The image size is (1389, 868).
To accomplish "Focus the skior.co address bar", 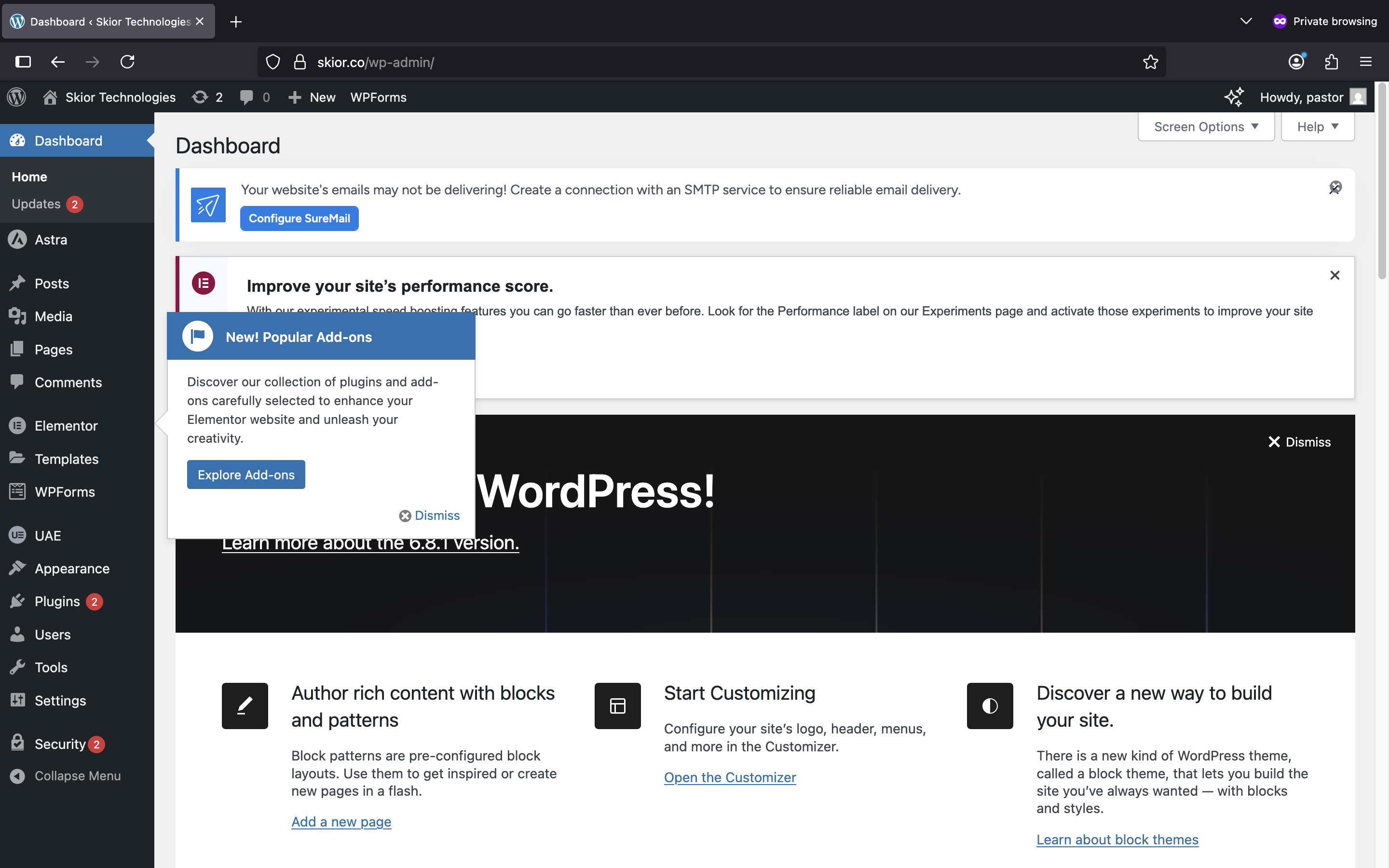I will 712,62.
